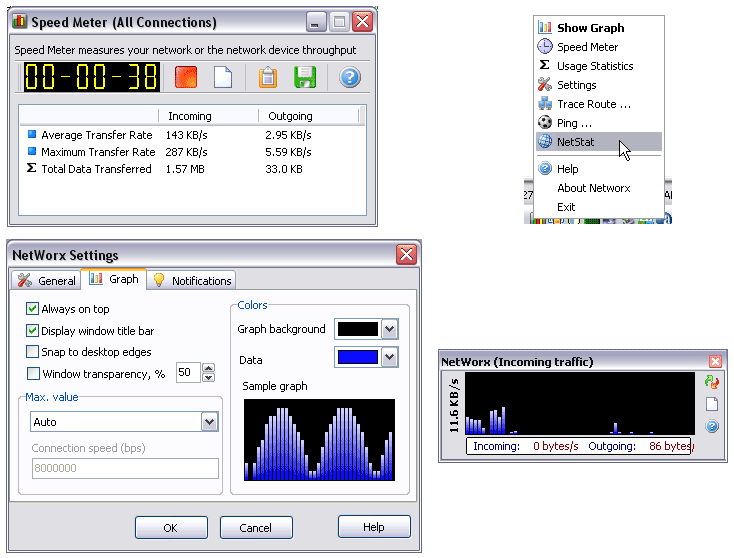
Task: Click the Outgoing column header in Speed Meter
Action: pyautogui.click(x=308, y=116)
